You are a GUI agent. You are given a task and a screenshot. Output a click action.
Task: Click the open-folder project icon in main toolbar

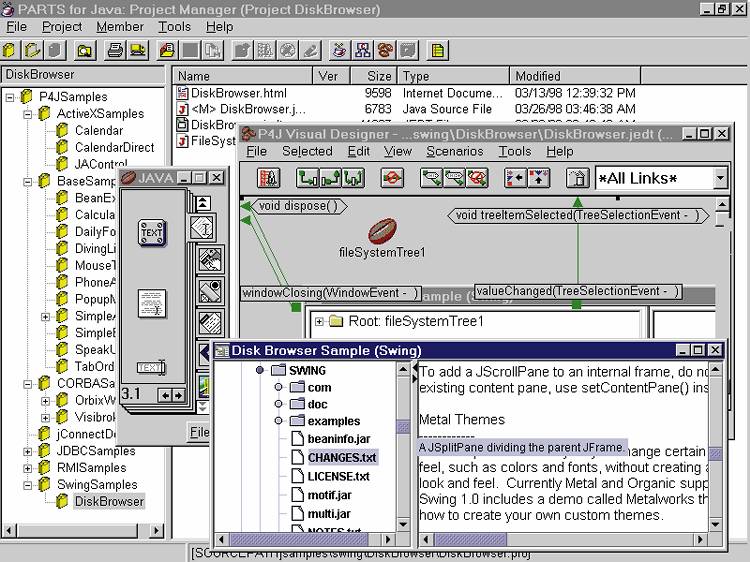(33, 50)
